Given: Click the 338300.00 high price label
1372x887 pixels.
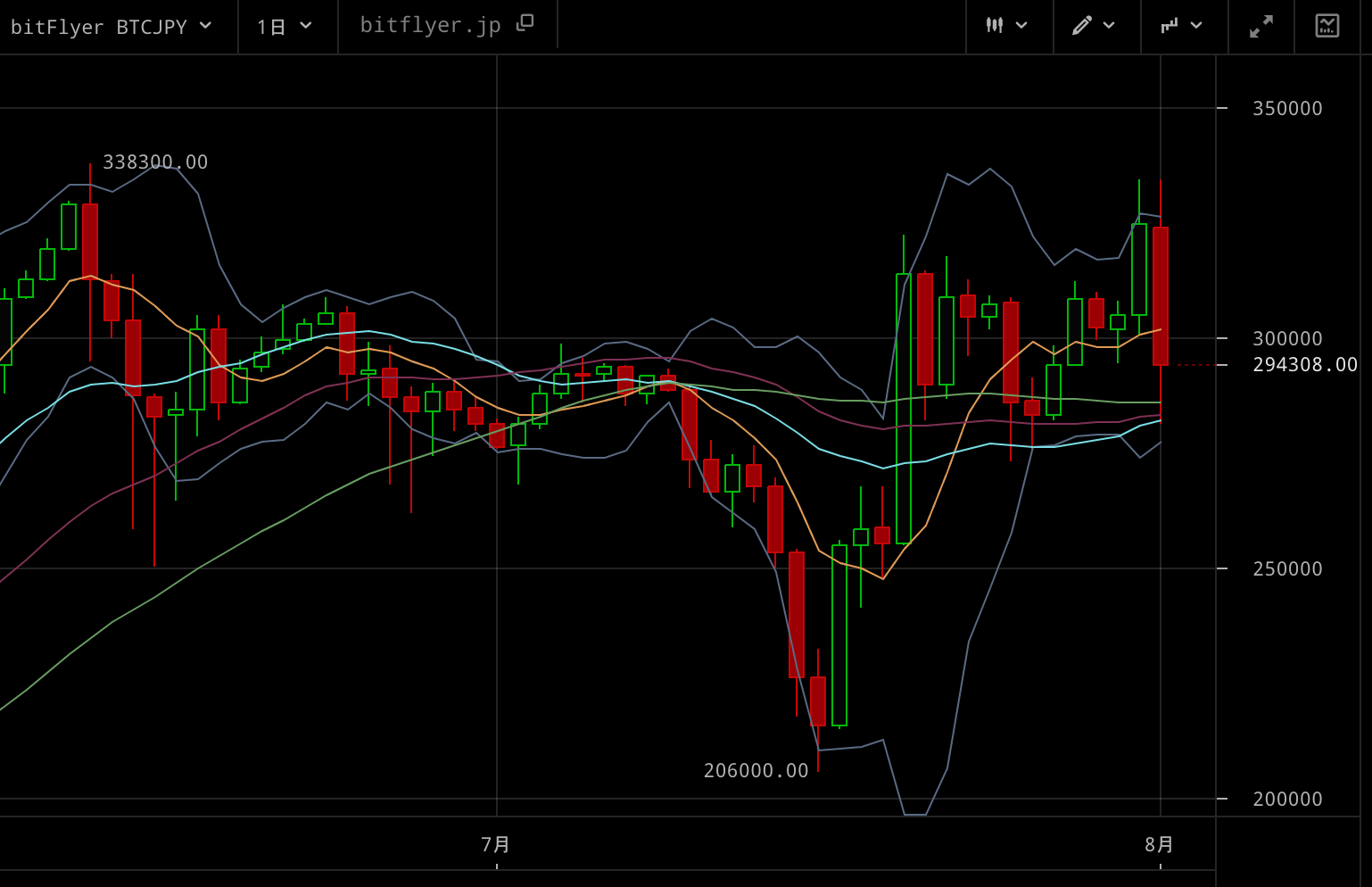Looking at the screenshot, I should point(155,162).
